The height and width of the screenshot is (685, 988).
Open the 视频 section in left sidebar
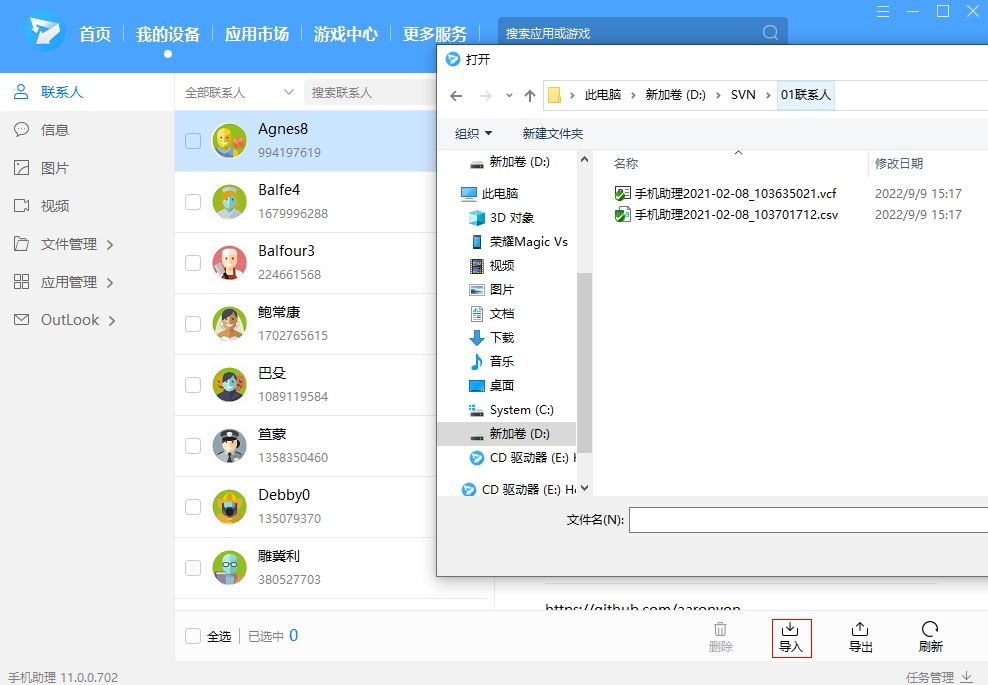tap(55, 206)
